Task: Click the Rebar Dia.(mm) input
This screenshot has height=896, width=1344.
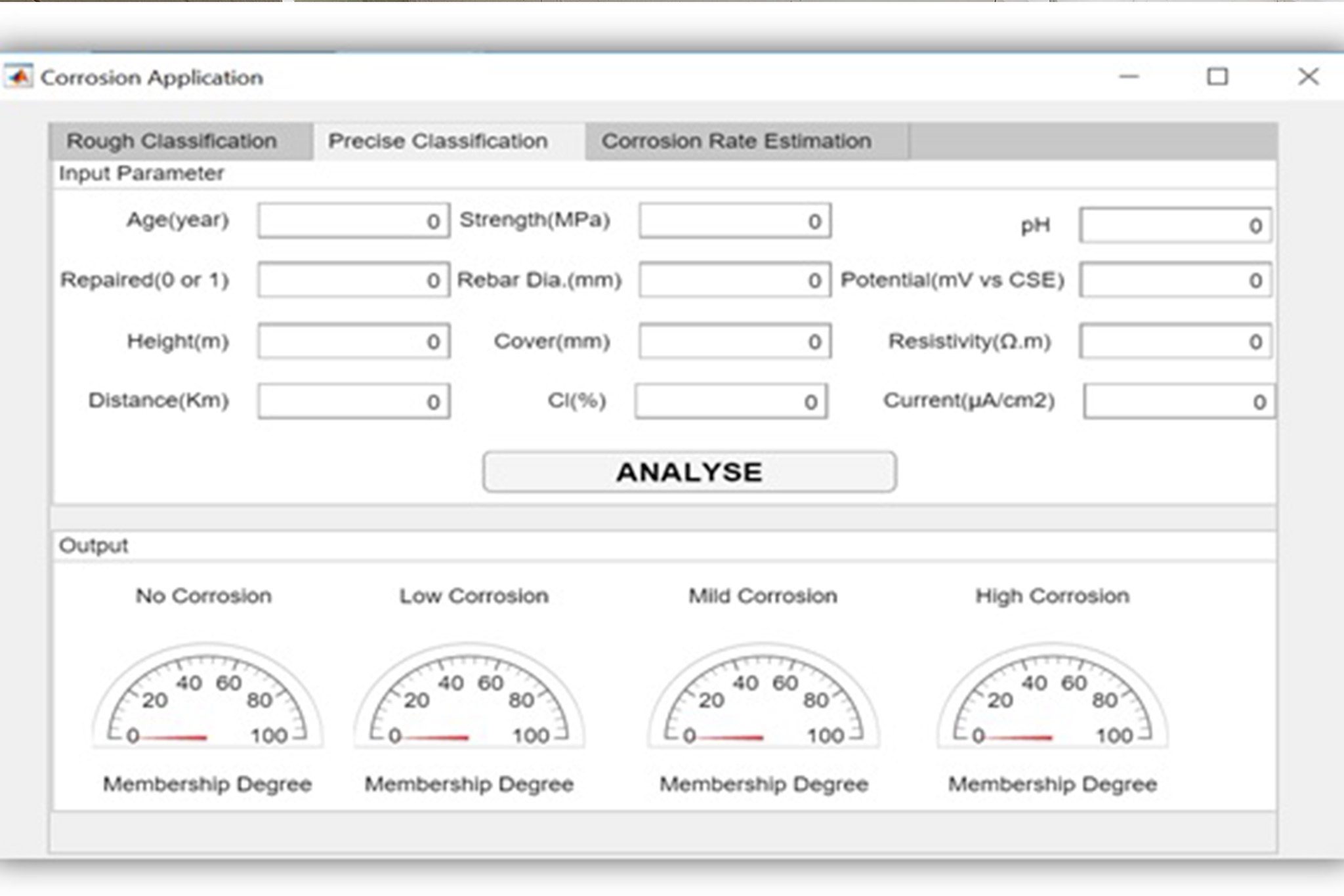Action: point(735,280)
